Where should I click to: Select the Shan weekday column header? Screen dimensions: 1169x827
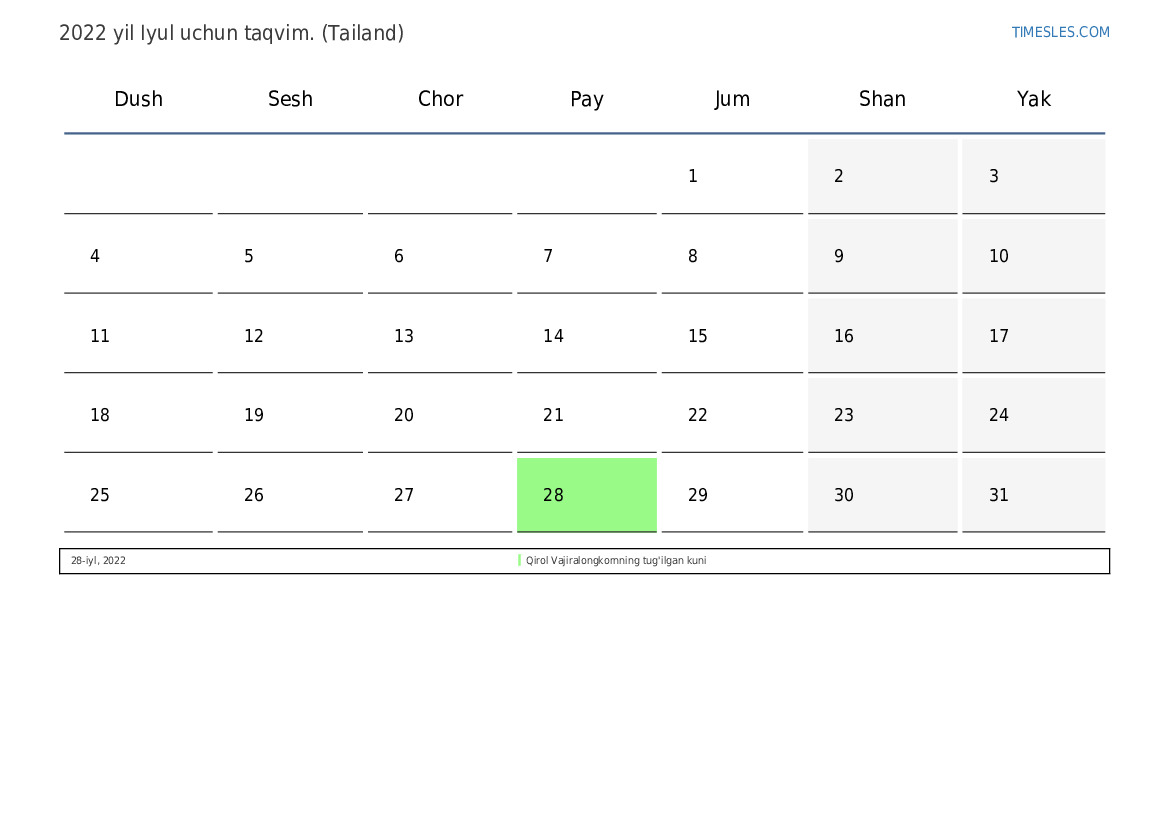pyautogui.click(x=882, y=99)
